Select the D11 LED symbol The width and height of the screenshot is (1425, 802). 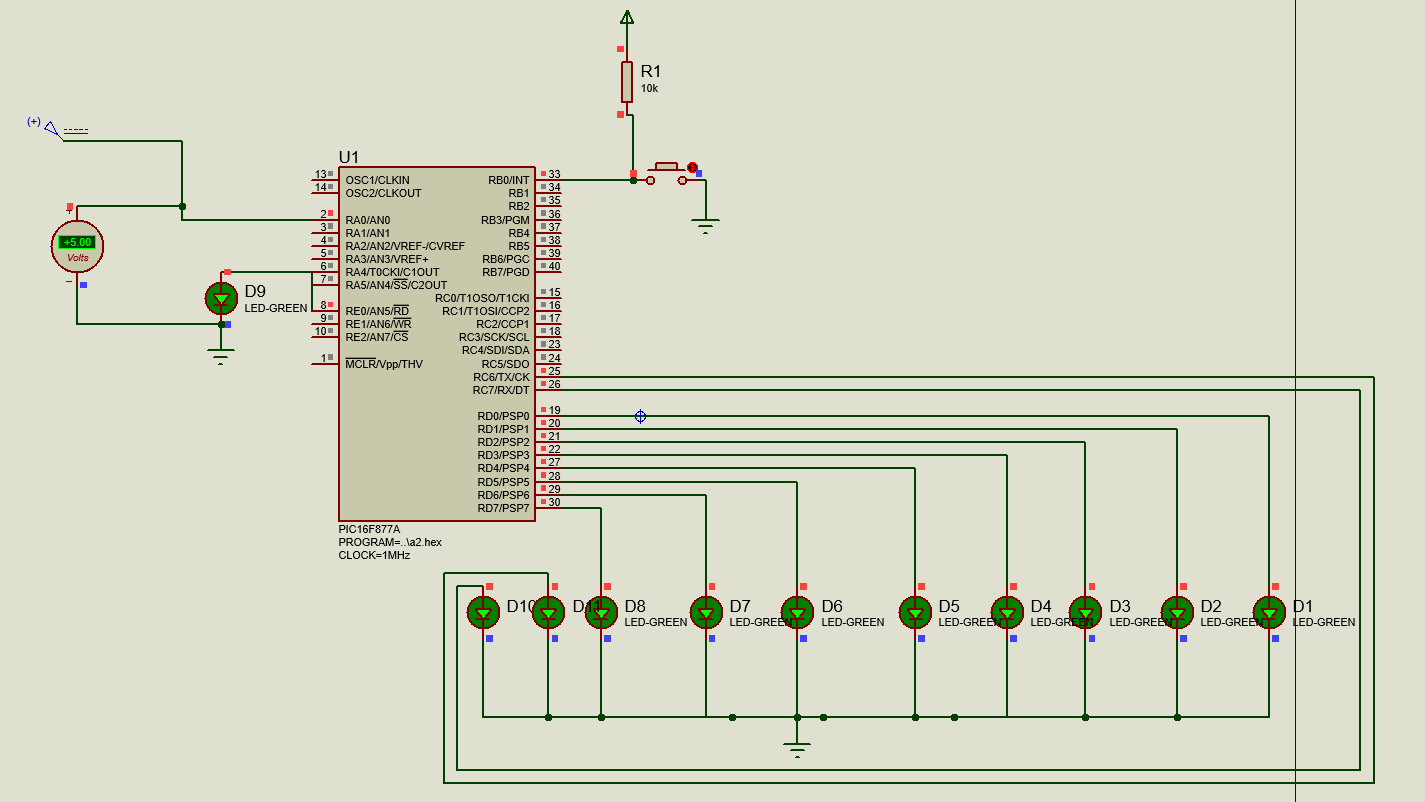coord(548,612)
